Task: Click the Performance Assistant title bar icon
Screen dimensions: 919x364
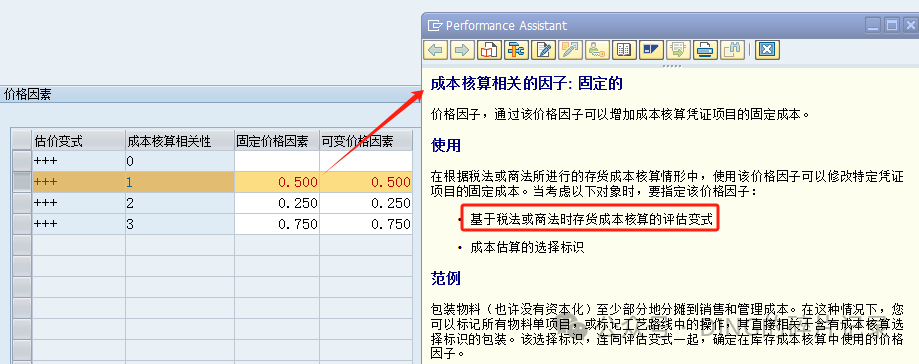Action: pos(434,25)
